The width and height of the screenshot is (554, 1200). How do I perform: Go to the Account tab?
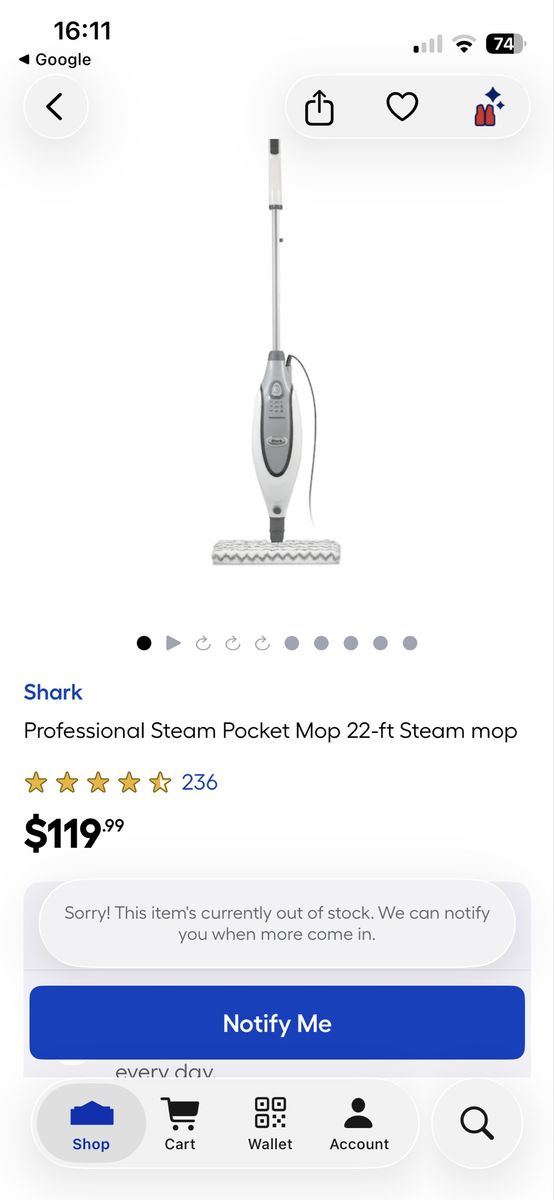(x=359, y=1124)
